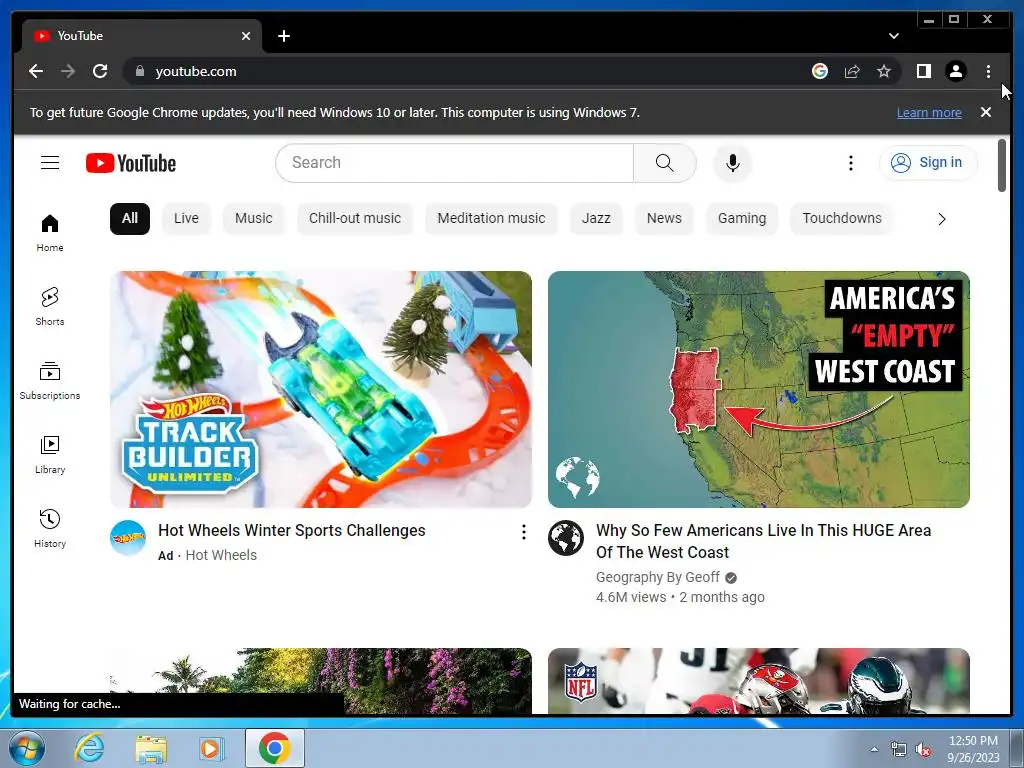Viewport: 1024px width, 768px height.
Task: Click Geography By Geoff channel name
Action: coord(658,577)
